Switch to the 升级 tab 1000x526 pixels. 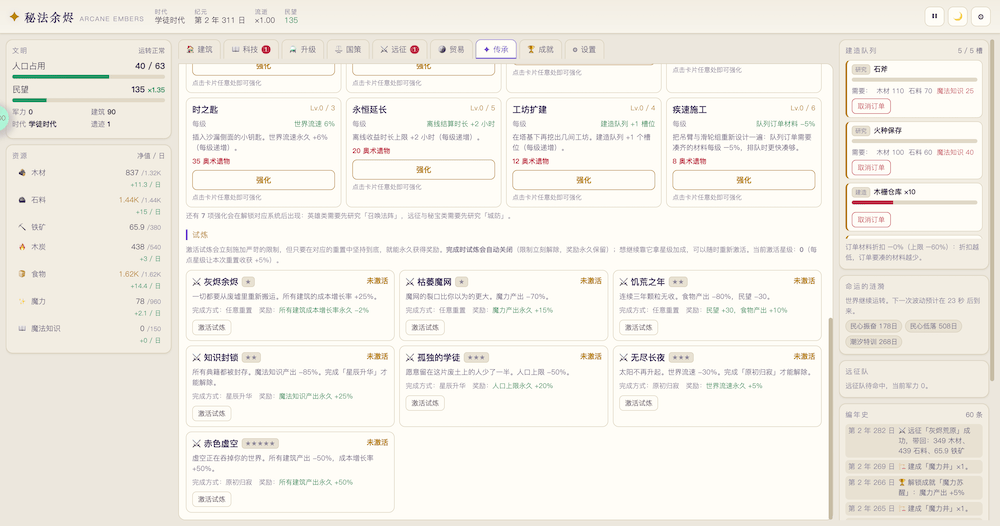point(302,49)
